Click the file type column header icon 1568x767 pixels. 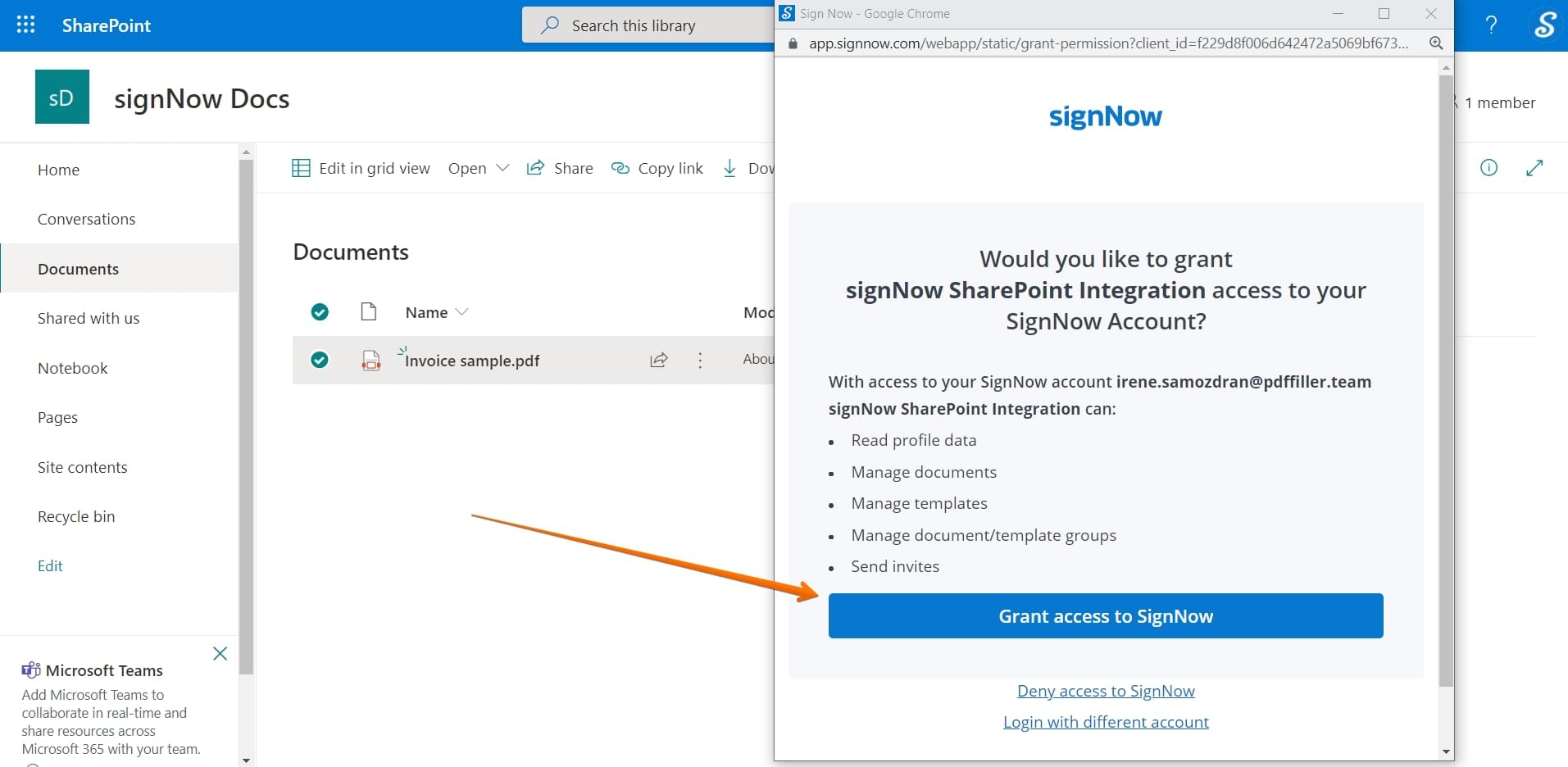point(369,311)
